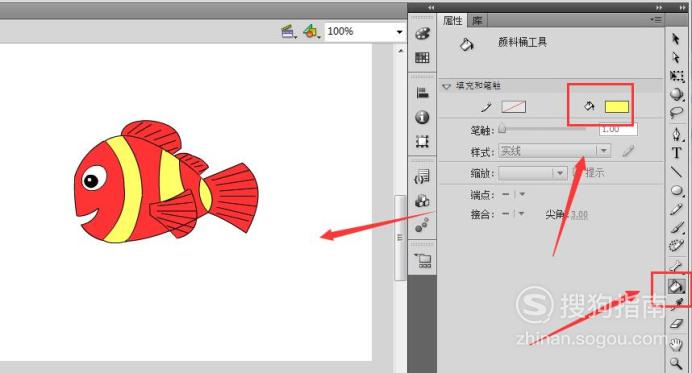
Task: Open the Info panel icon
Action: (422, 117)
